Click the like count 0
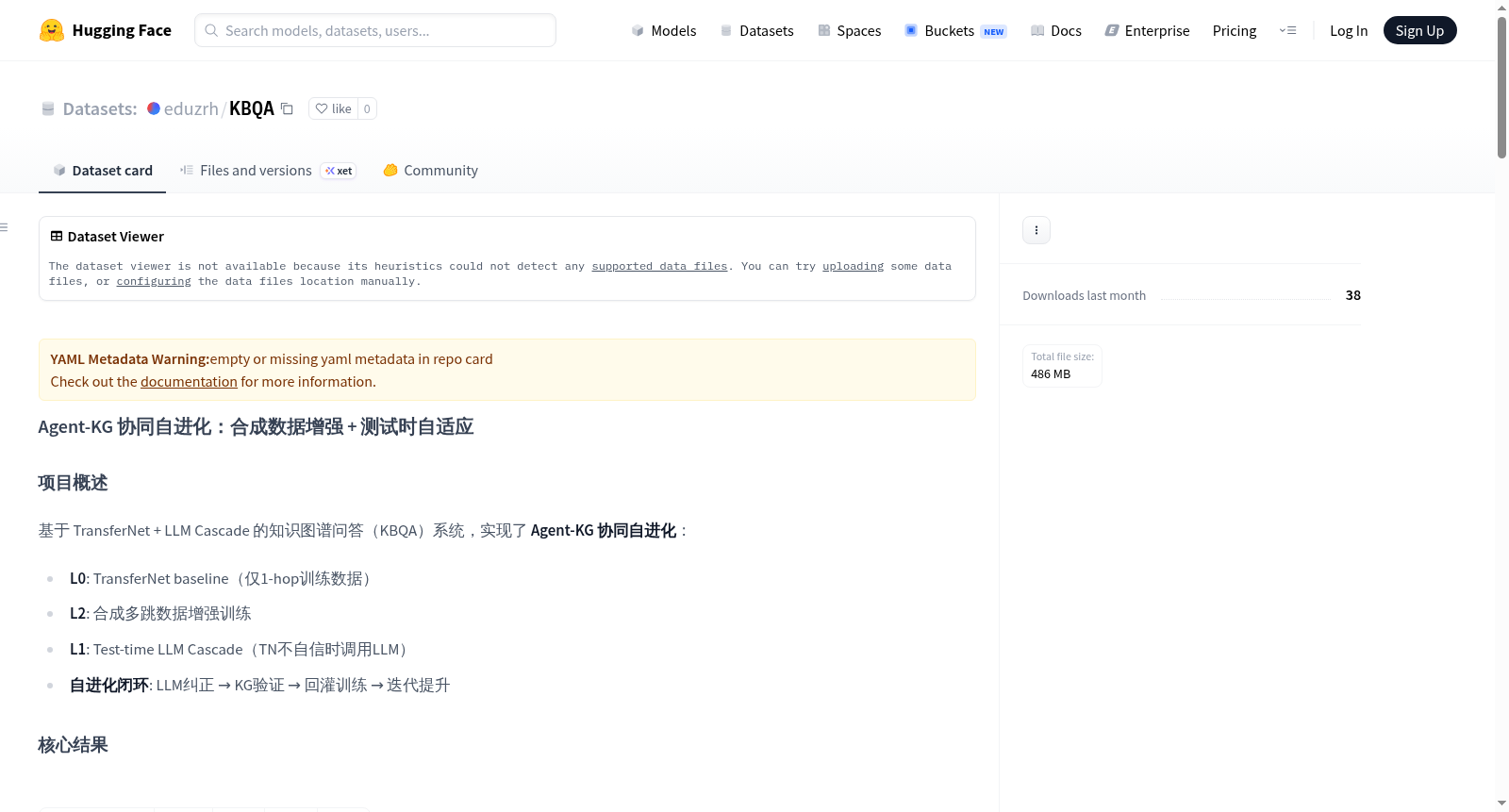 click(367, 108)
